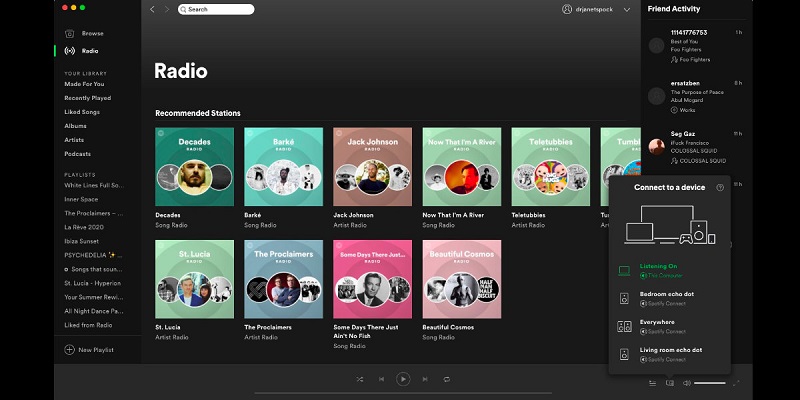Open the St. Lucia radio cover

click(194, 279)
